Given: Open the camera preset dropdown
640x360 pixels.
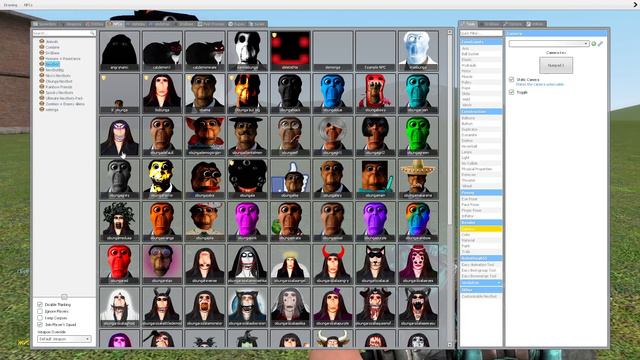Looking at the screenshot, I should [x=549, y=44].
